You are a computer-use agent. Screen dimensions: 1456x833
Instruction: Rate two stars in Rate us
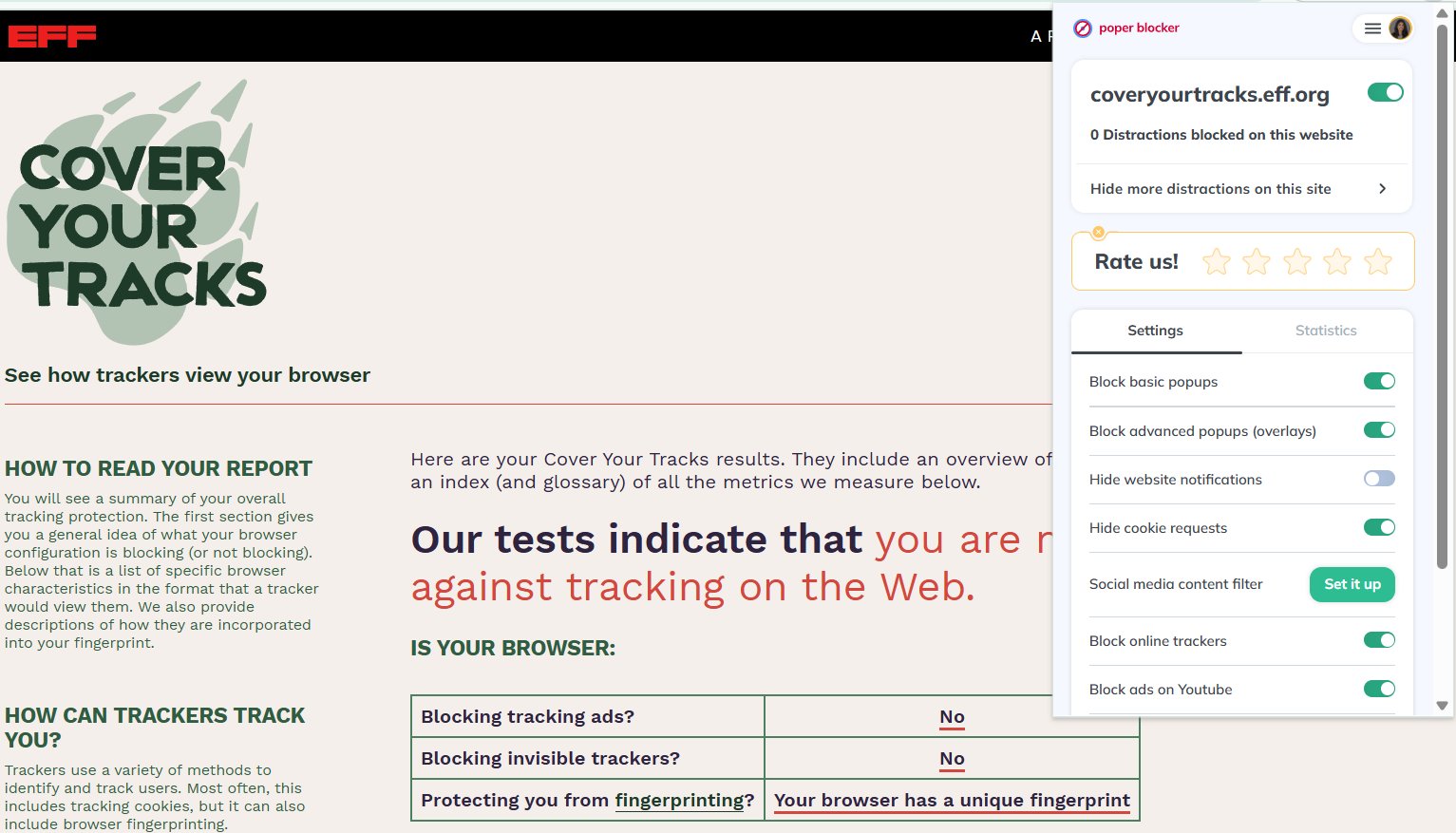click(1257, 261)
